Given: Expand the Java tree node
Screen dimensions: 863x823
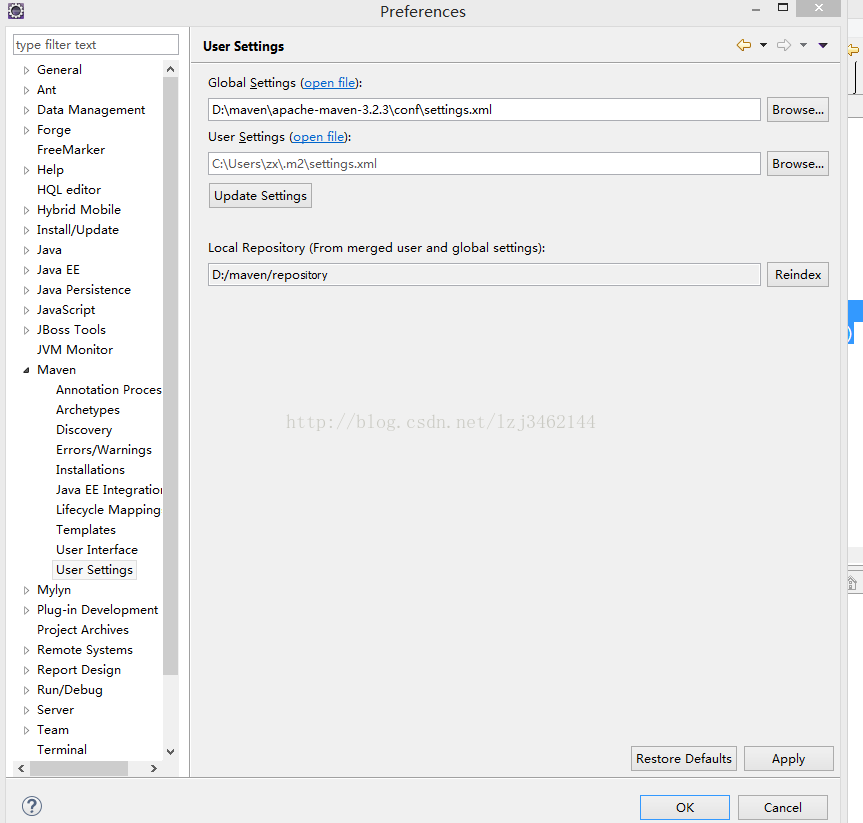Looking at the screenshot, I should pyautogui.click(x=26, y=250).
